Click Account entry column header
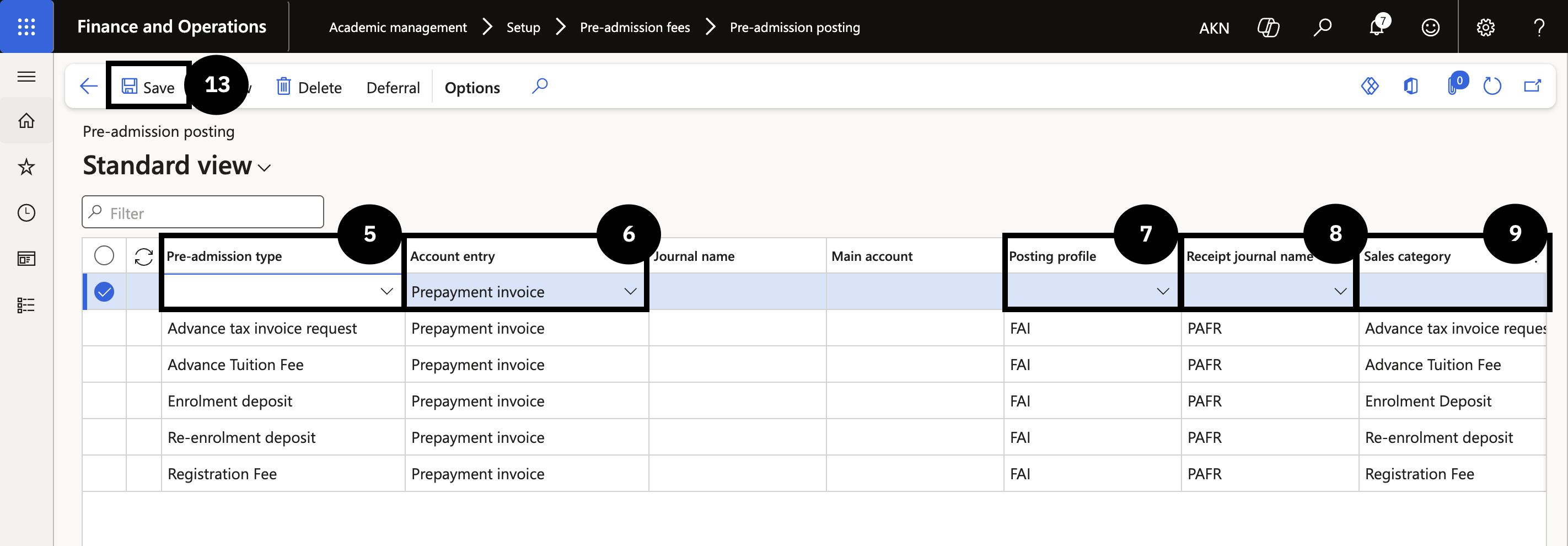Viewport: 1568px width, 546px height. (x=452, y=256)
